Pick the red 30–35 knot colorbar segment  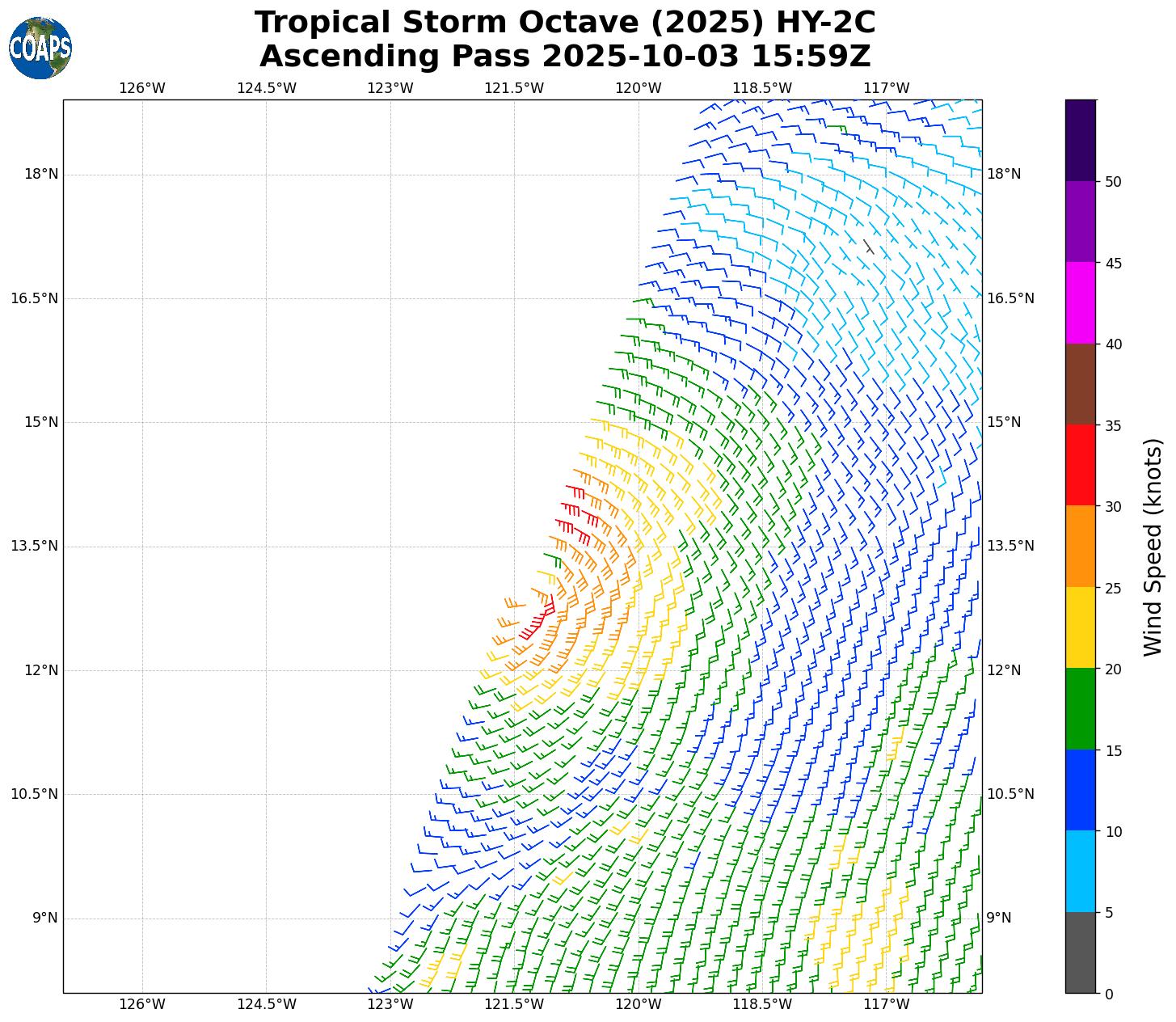pos(1080,465)
